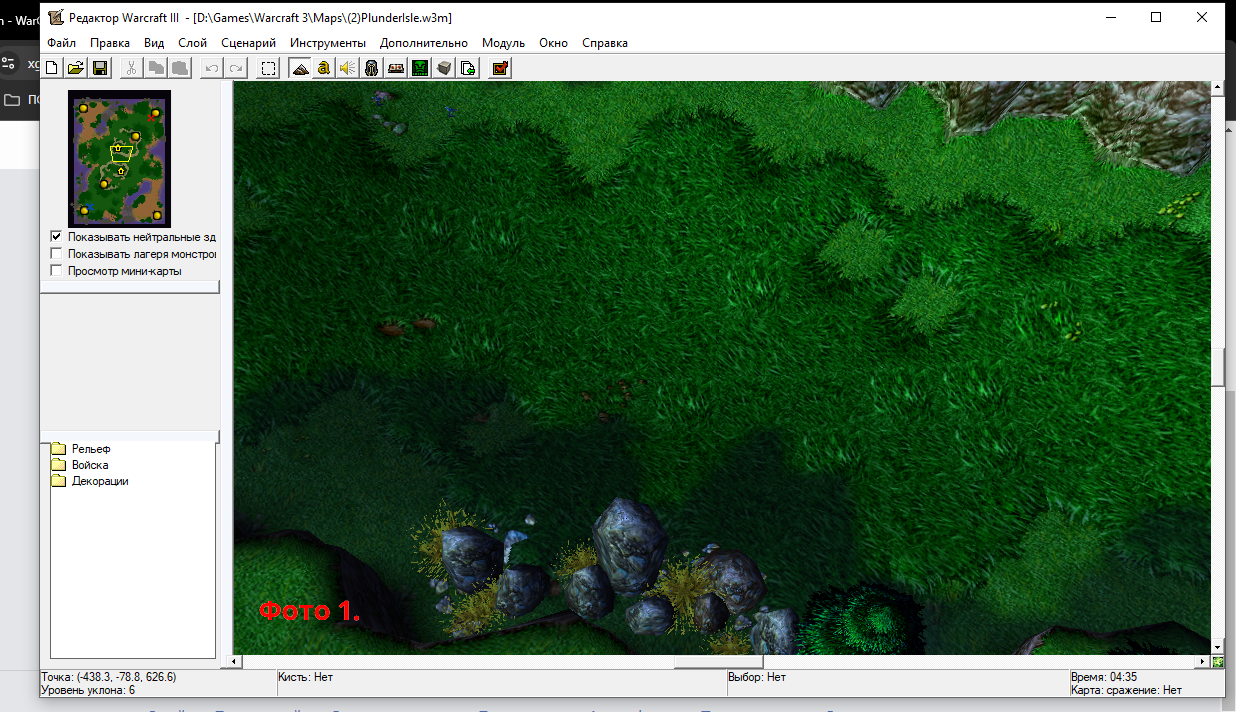This screenshot has width=1236, height=712.
Task: Open the Object Editor helmet icon
Action: (372, 68)
